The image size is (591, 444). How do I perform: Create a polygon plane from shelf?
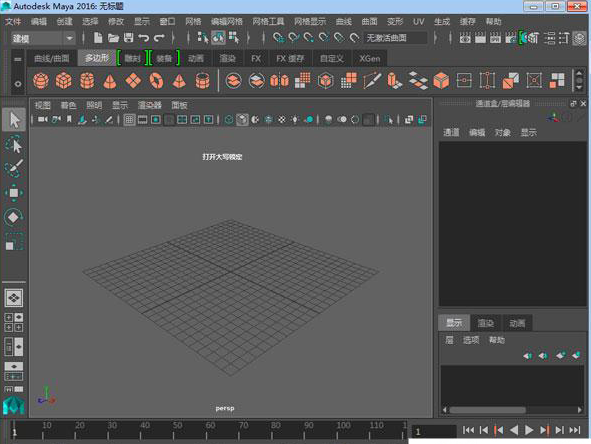pyautogui.click(x=133, y=81)
